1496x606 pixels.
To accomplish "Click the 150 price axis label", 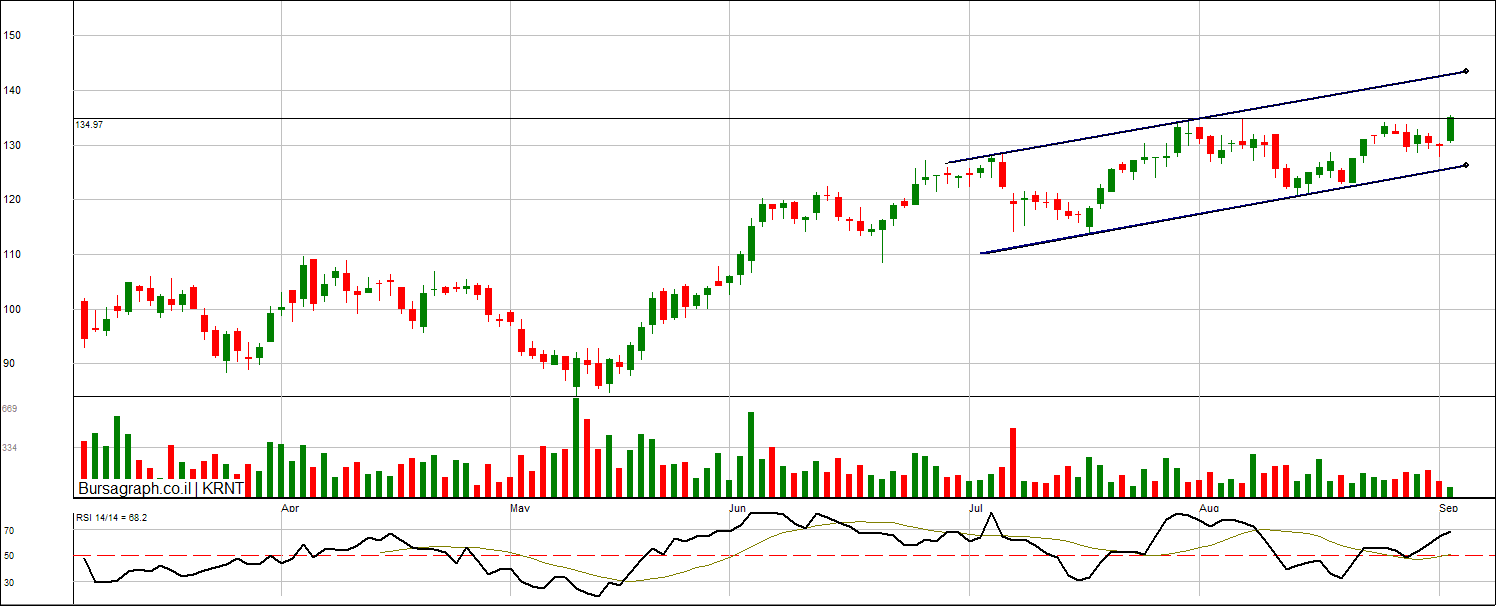I will click(12, 36).
